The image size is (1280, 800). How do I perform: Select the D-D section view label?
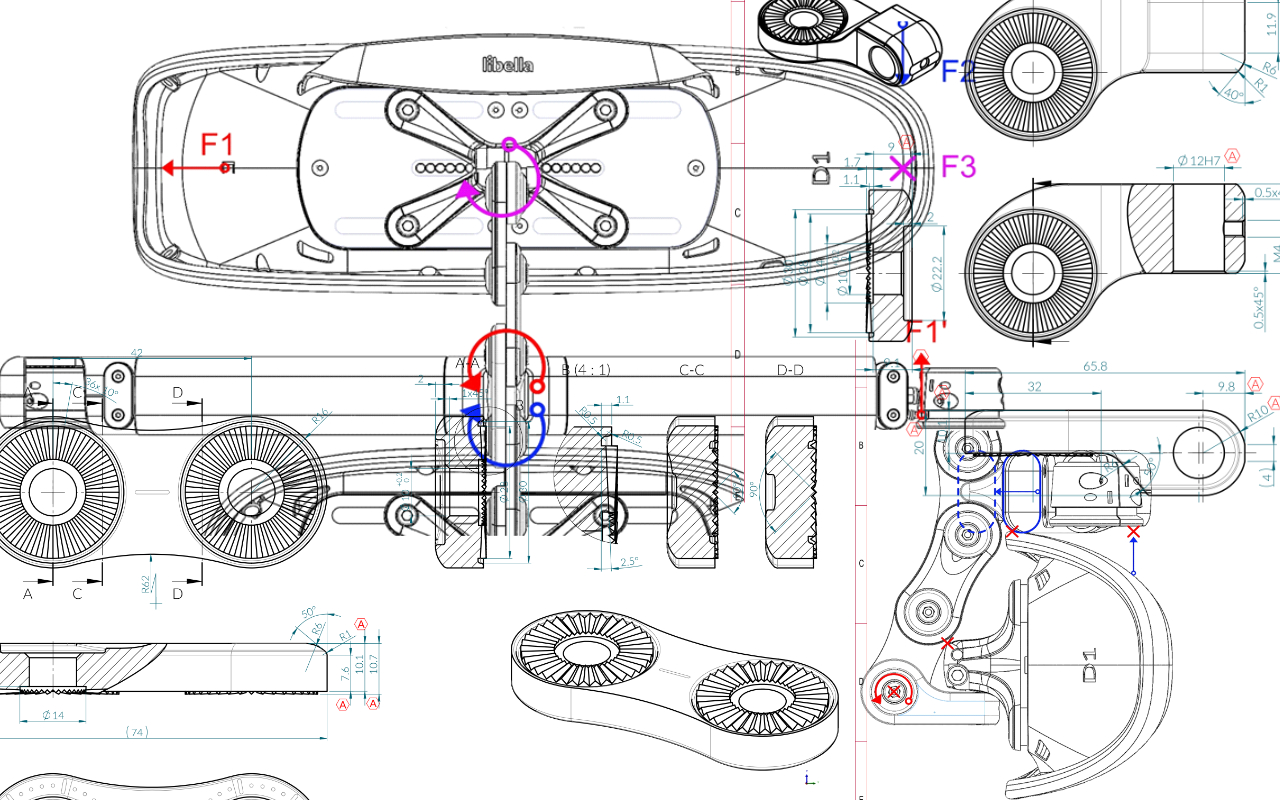pos(790,370)
